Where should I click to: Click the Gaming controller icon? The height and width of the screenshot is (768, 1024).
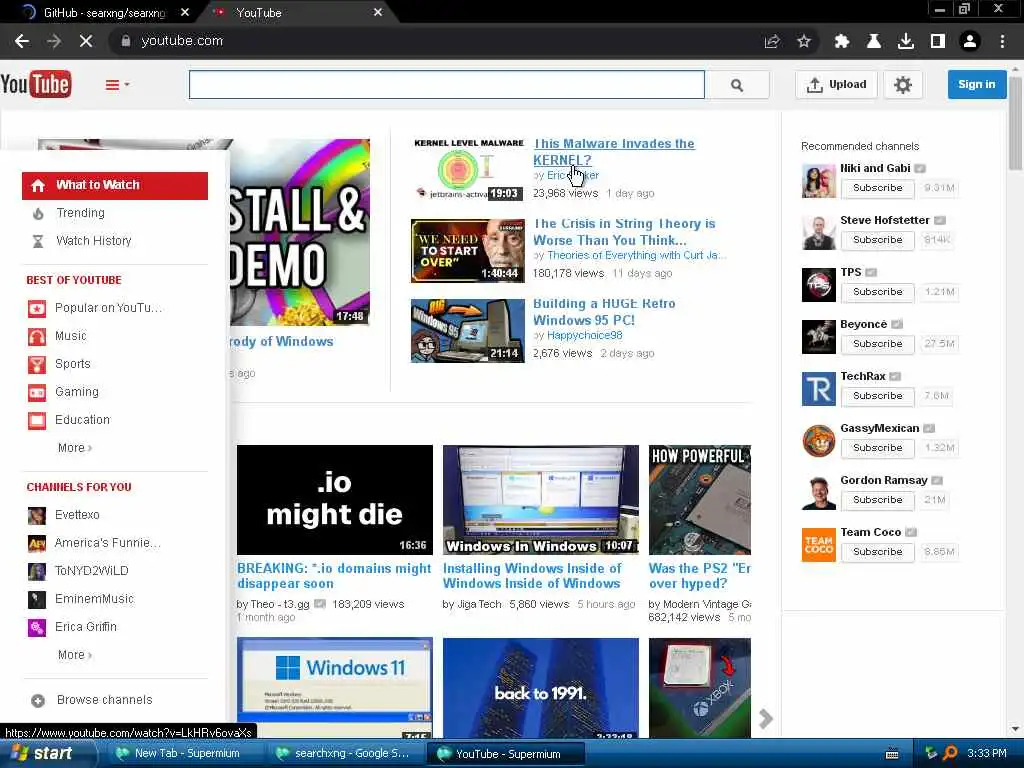pyautogui.click(x=37, y=392)
